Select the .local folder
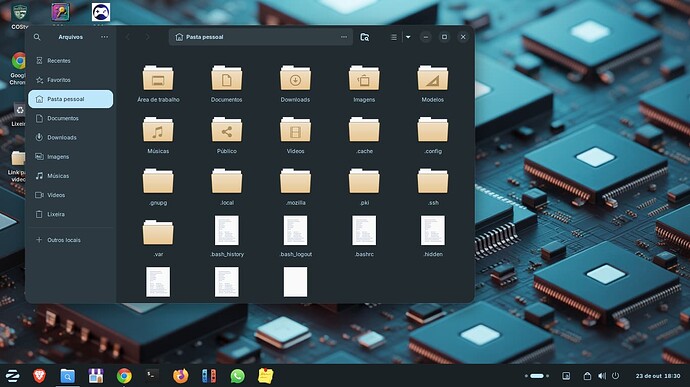This screenshot has height=387, width=690. pyautogui.click(x=227, y=187)
